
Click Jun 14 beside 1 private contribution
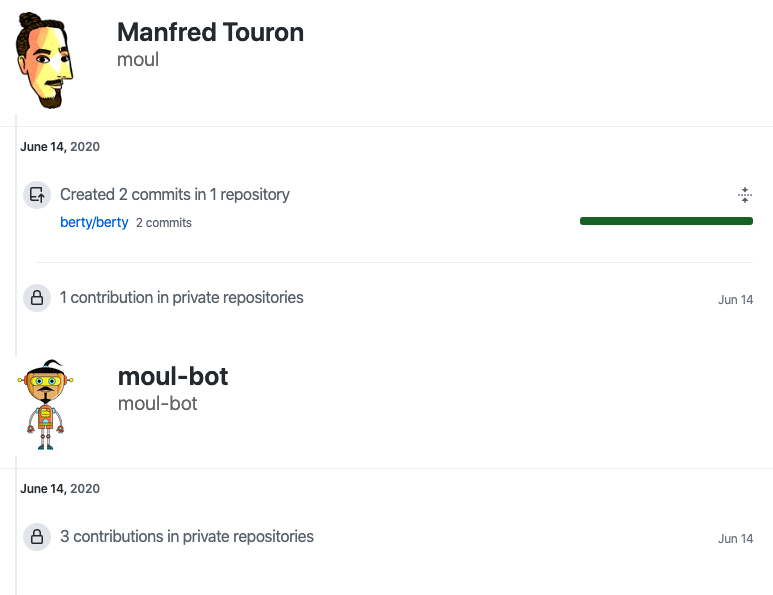pyautogui.click(x=735, y=300)
